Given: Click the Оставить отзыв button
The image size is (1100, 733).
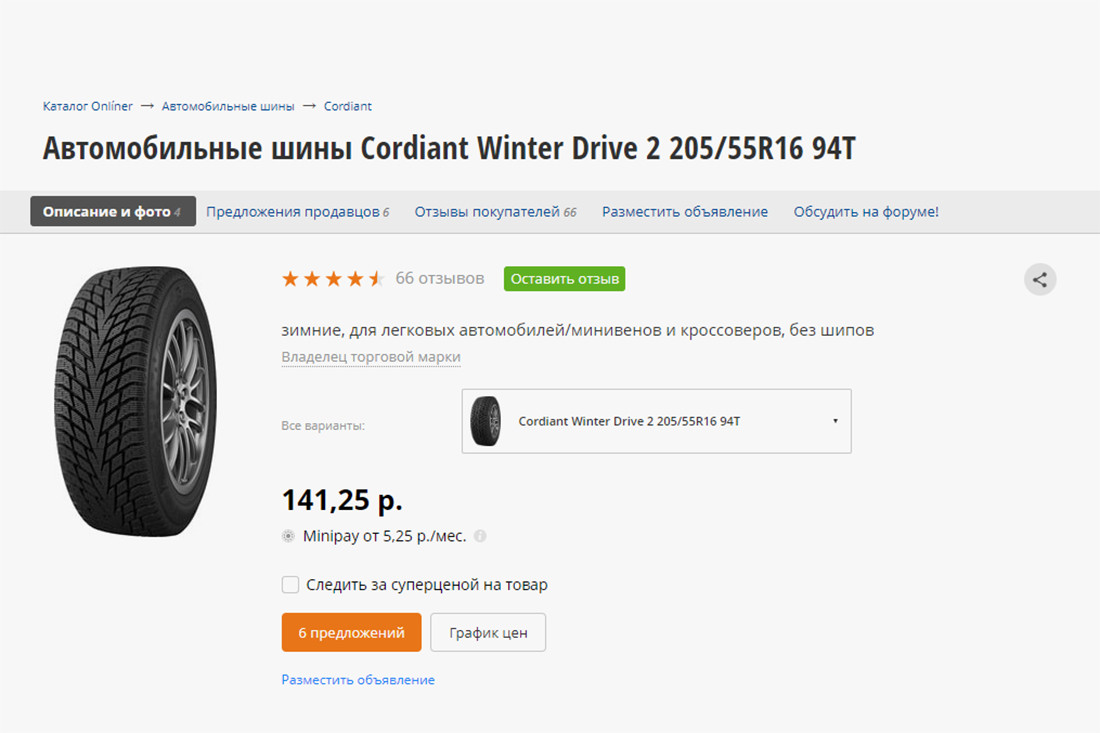Looking at the screenshot, I should 565,278.
